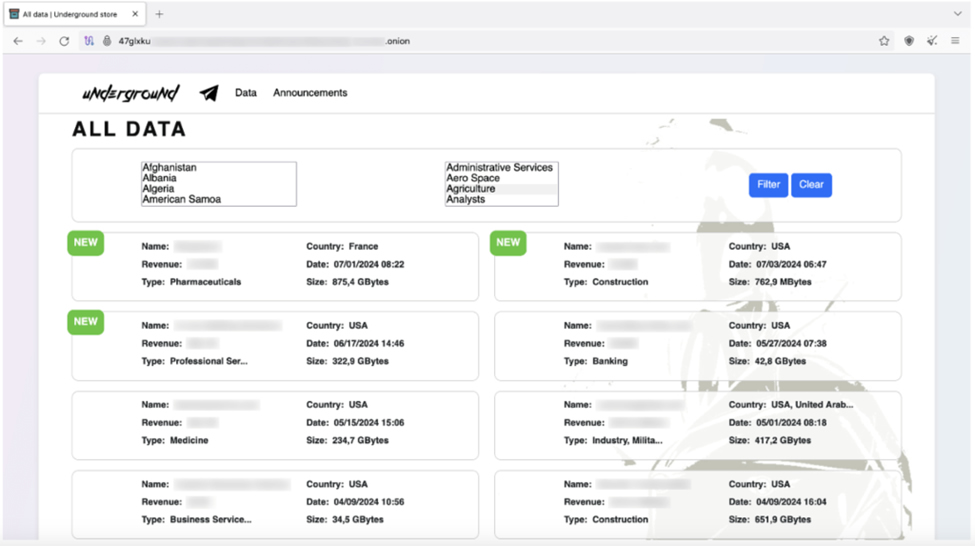
Task: Click the New Identity broom icon
Action: coord(932,41)
